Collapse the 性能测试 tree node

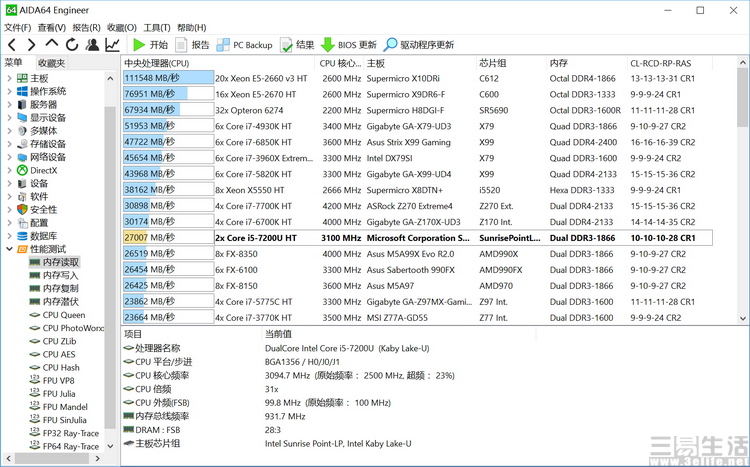pos(10,249)
